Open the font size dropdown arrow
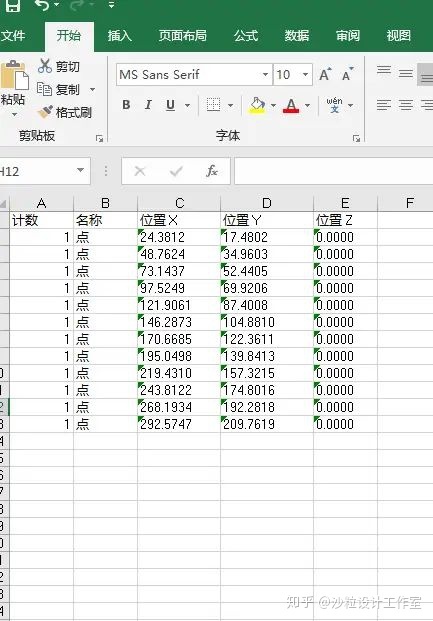The width and height of the screenshot is (433, 621). pos(305,74)
